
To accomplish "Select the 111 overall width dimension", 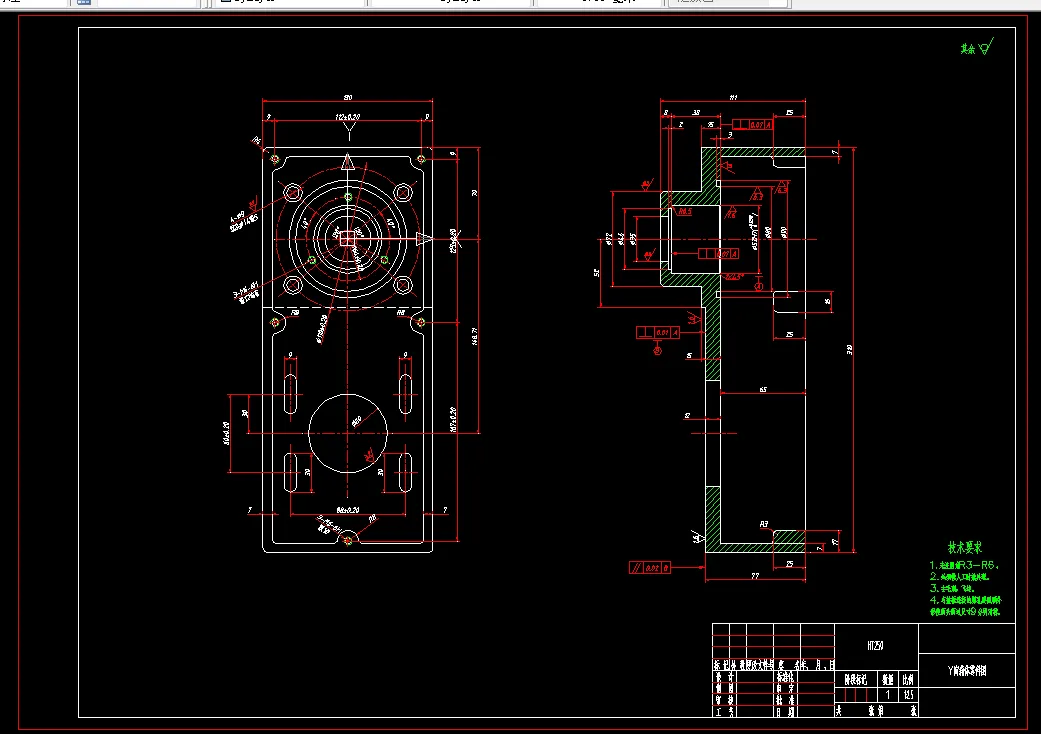I will click(x=733, y=98).
